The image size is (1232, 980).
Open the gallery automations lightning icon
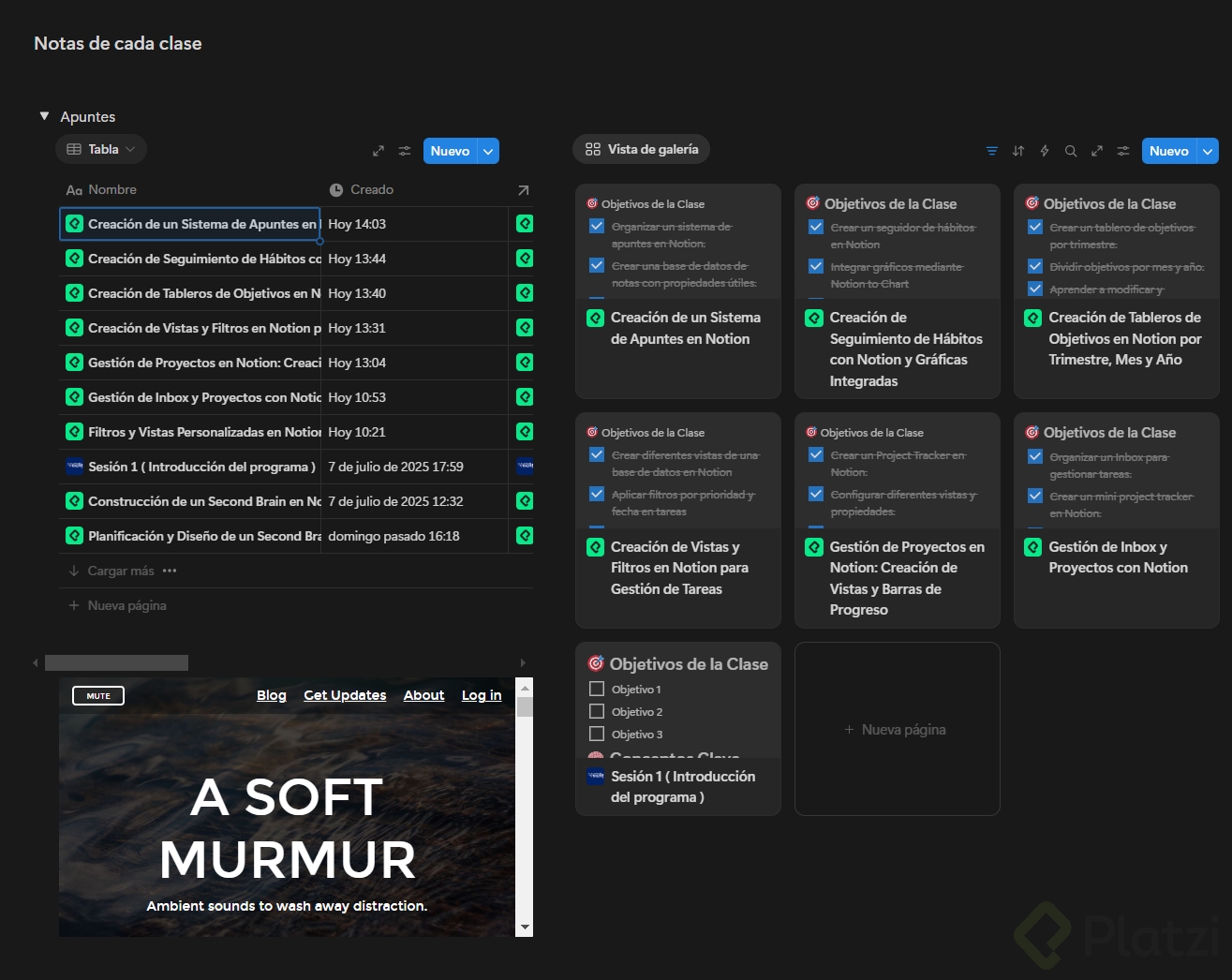[1045, 151]
